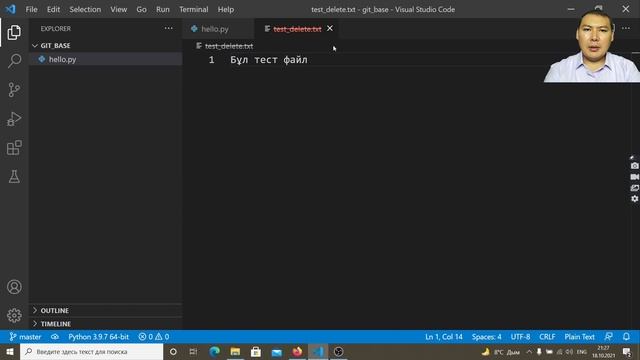Click the overlay video record icon
This screenshot has width=640, height=360.
[x=634, y=177]
